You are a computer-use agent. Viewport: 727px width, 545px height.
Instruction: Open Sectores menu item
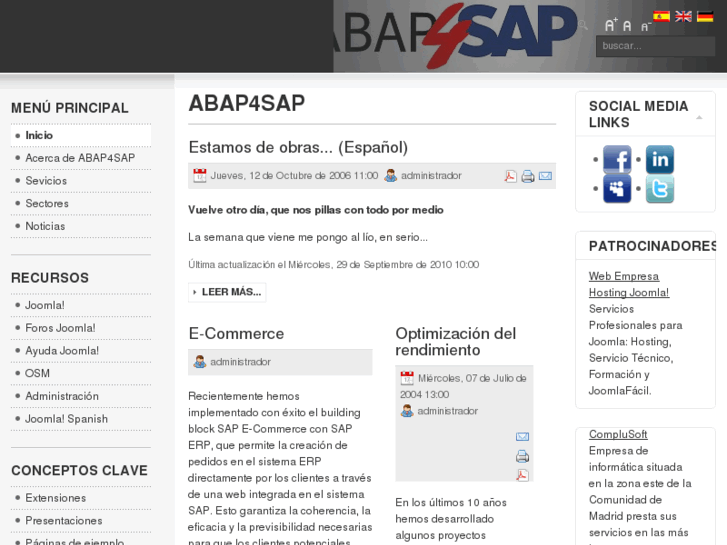[47, 204]
